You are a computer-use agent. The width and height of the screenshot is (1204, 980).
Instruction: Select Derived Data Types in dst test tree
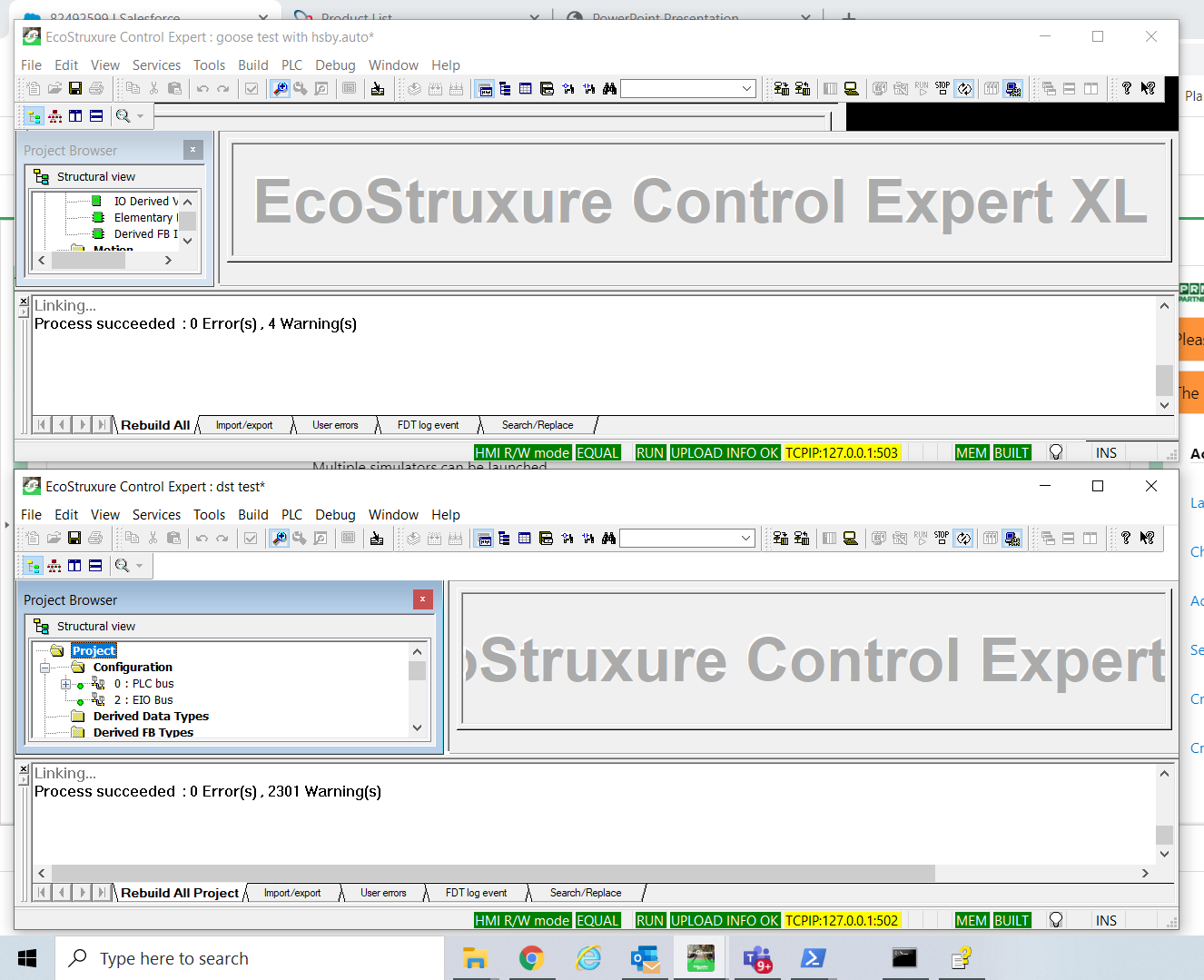click(x=151, y=717)
